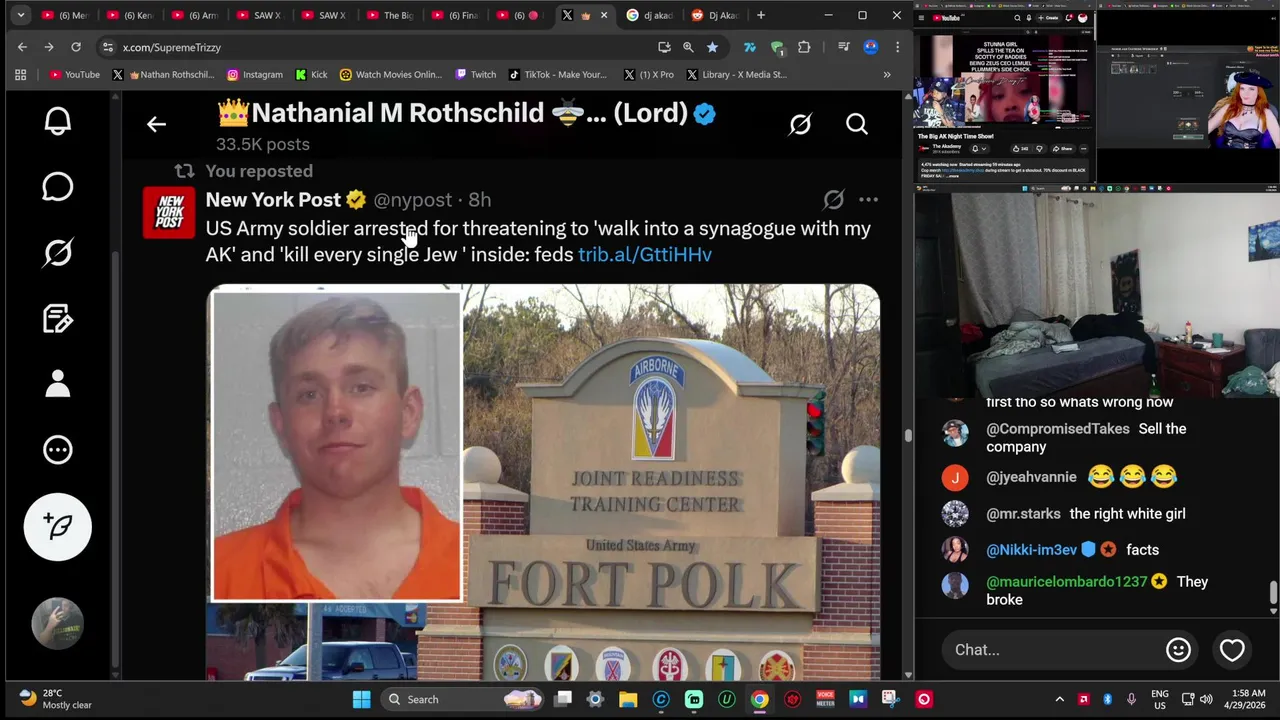The height and width of the screenshot is (720, 1280).
Task: Open media control icon in toolbar
Action: [843, 47]
